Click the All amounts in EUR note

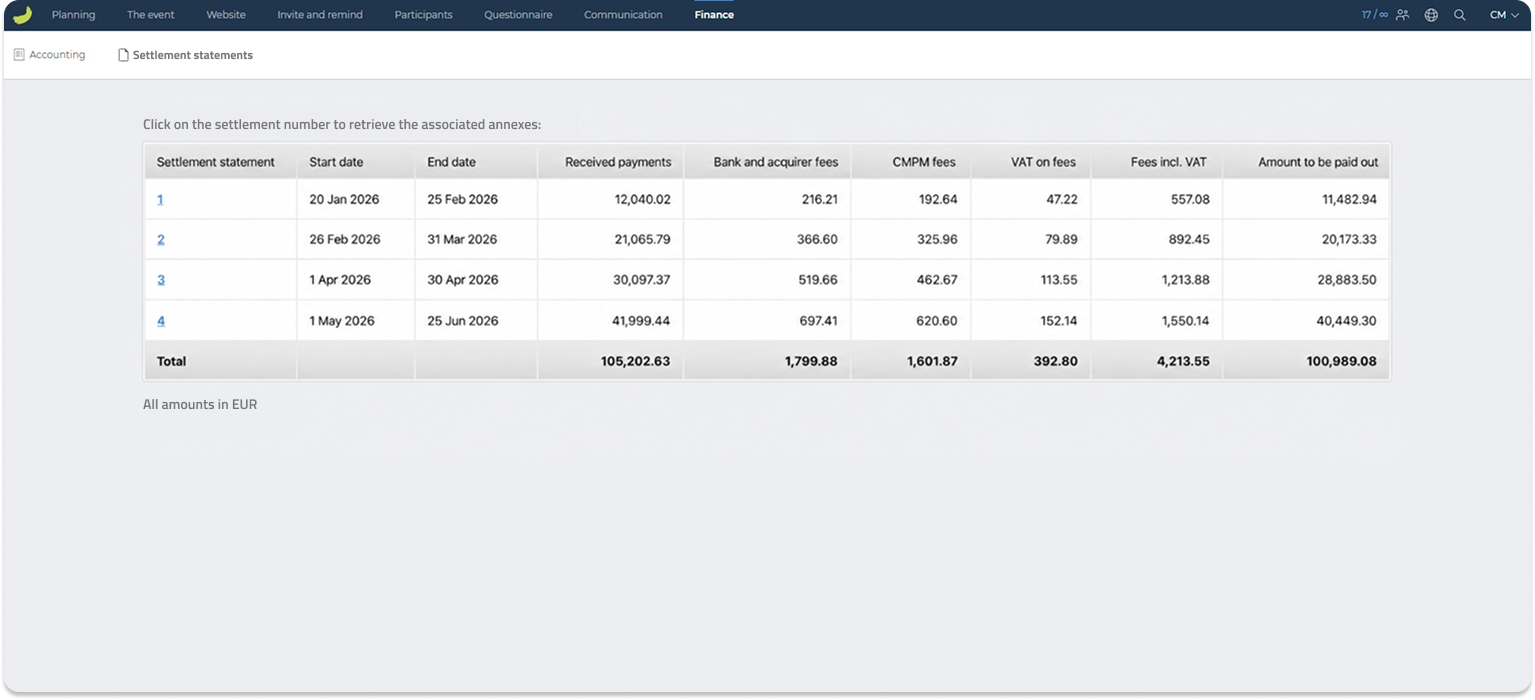(200, 405)
